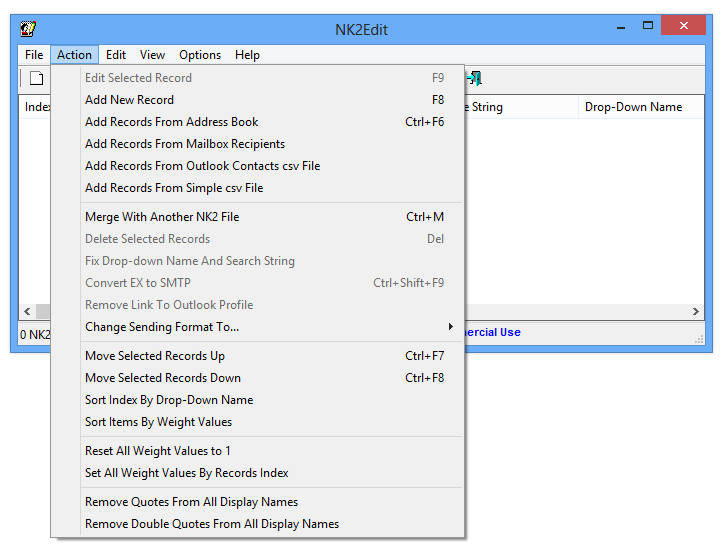Open the Help menu
The height and width of the screenshot is (550, 722).
(247, 55)
